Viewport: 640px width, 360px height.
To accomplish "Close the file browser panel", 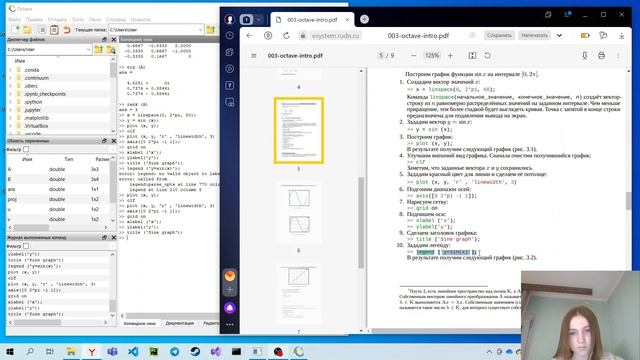I will (114, 39).
